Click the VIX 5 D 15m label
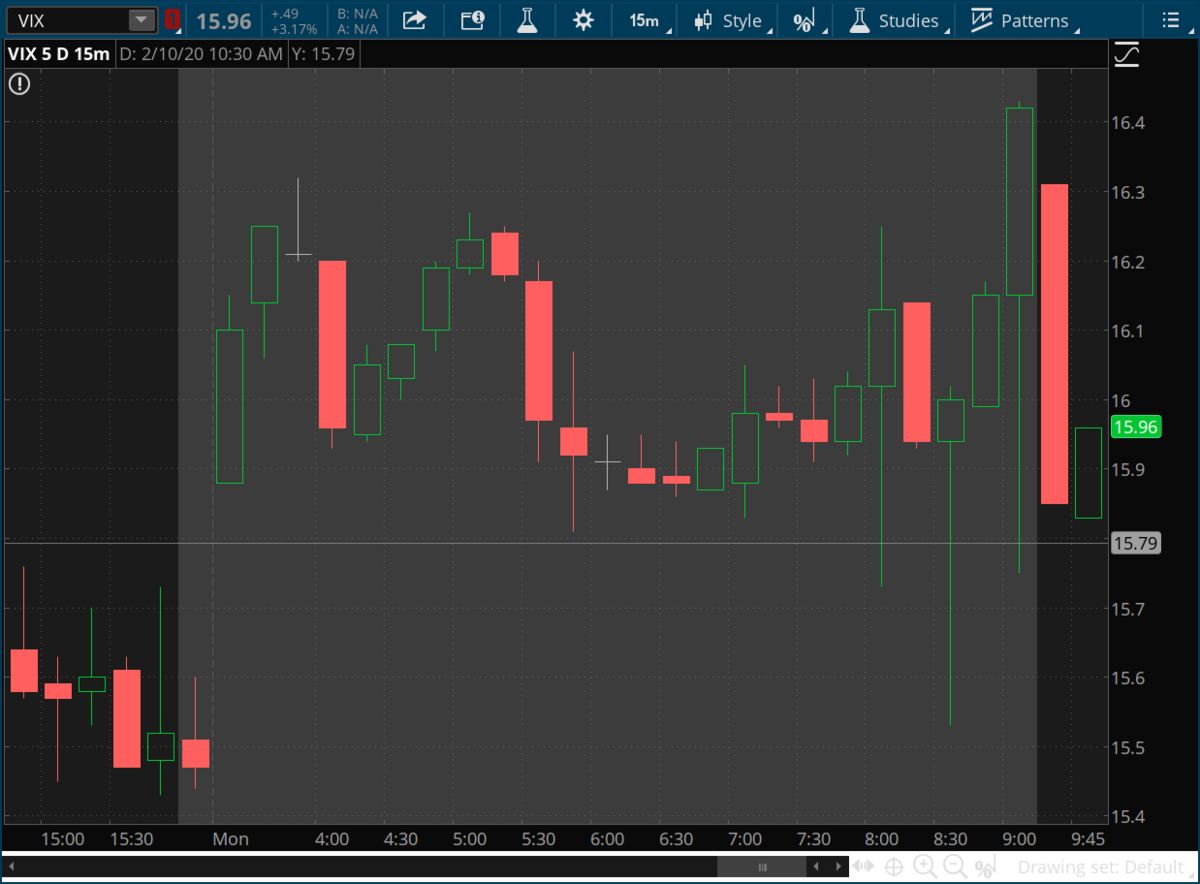Screen dimensions: 1200x884 pyautogui.click(x=58, y=54)
